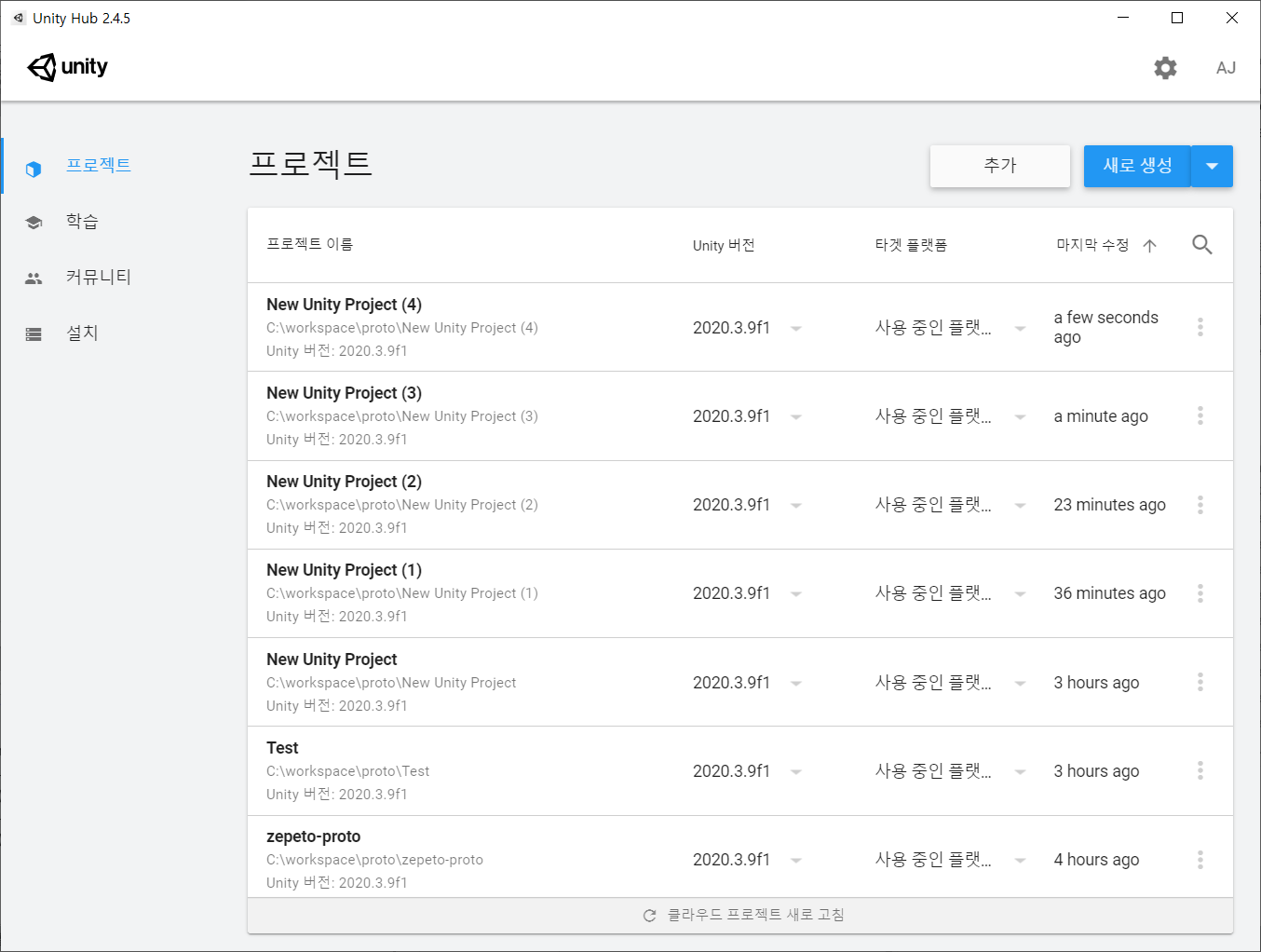The image size is (1261, 952).
Task: Open the AJ account menu
Action: tap(1226, 68)
